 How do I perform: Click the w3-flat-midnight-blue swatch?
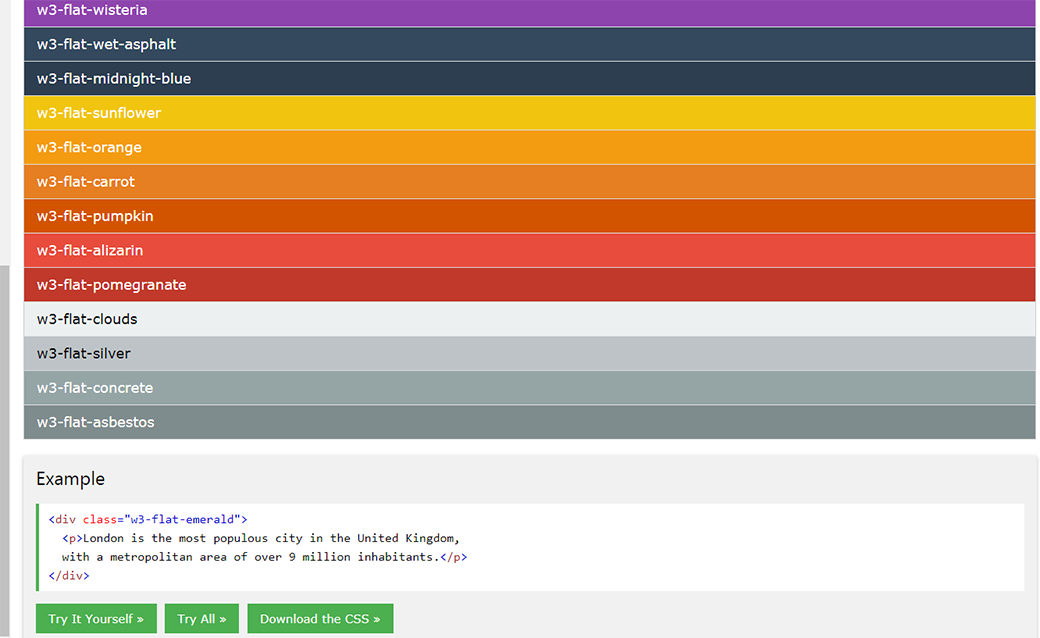point(529,79)
